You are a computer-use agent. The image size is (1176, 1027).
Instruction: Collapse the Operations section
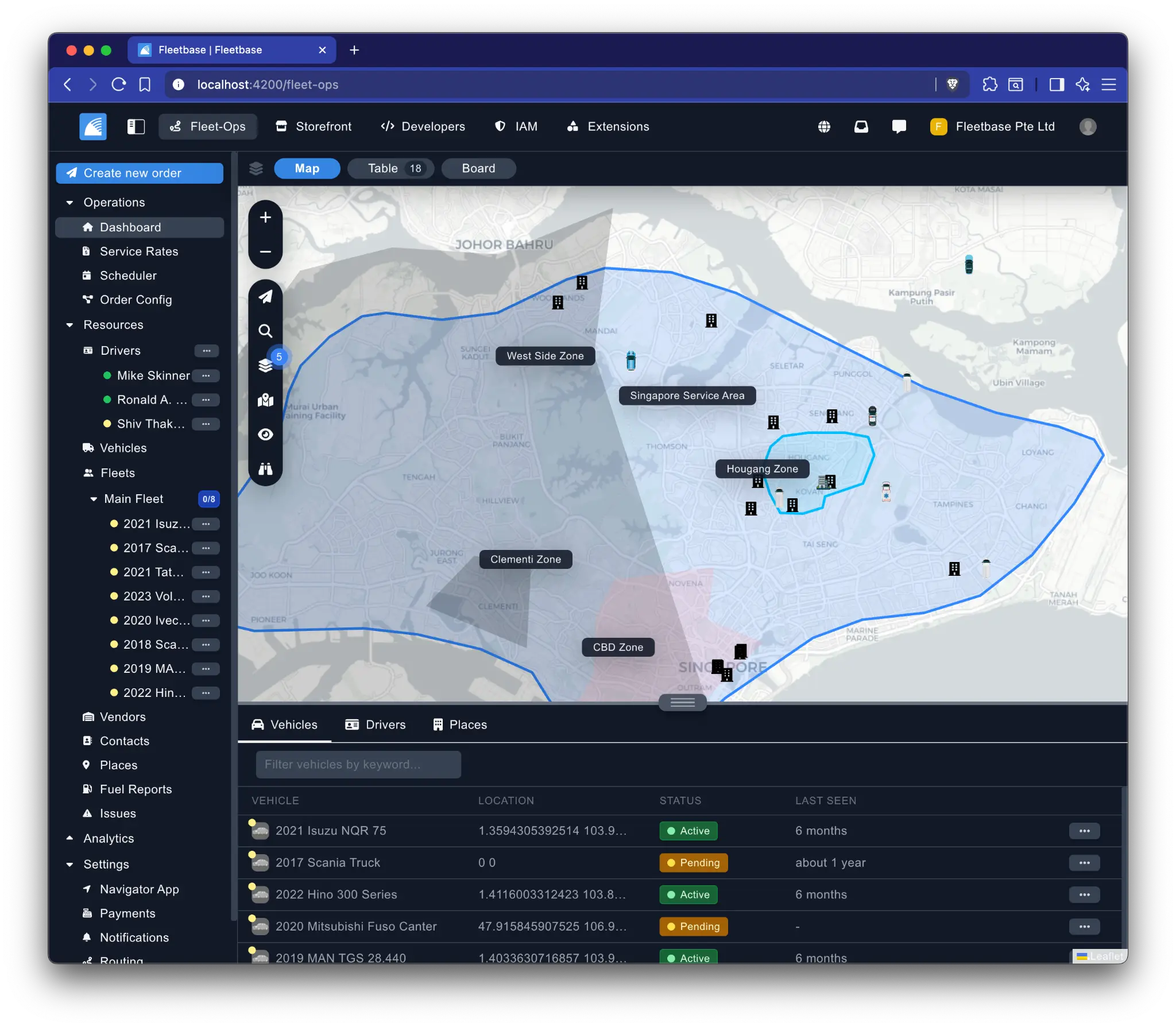coord(69,202)
